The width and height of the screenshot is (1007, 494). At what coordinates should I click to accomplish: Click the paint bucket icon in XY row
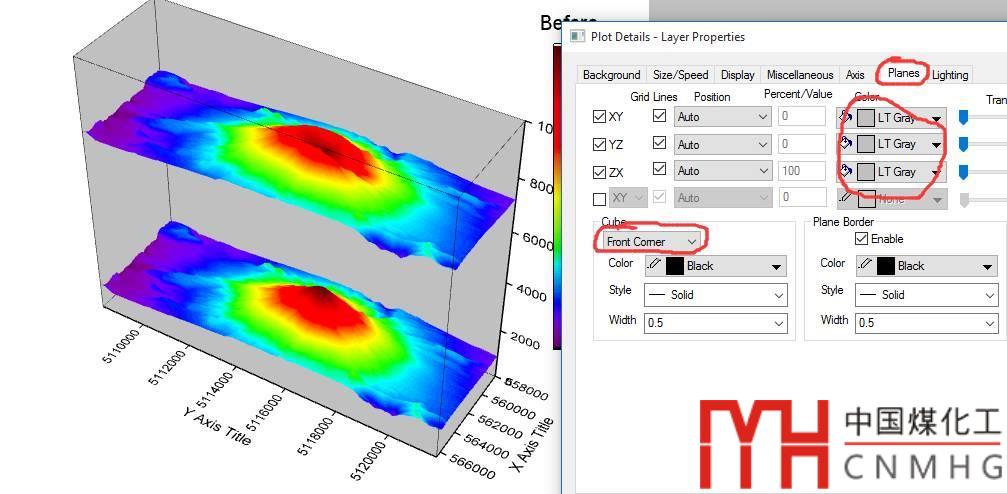coord(845,117)
